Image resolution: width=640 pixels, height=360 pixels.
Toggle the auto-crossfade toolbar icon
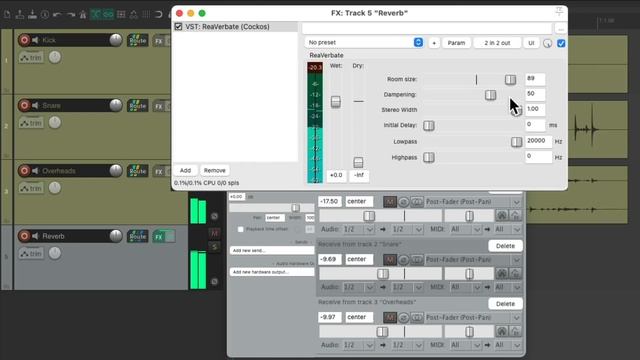coord(96,15)
